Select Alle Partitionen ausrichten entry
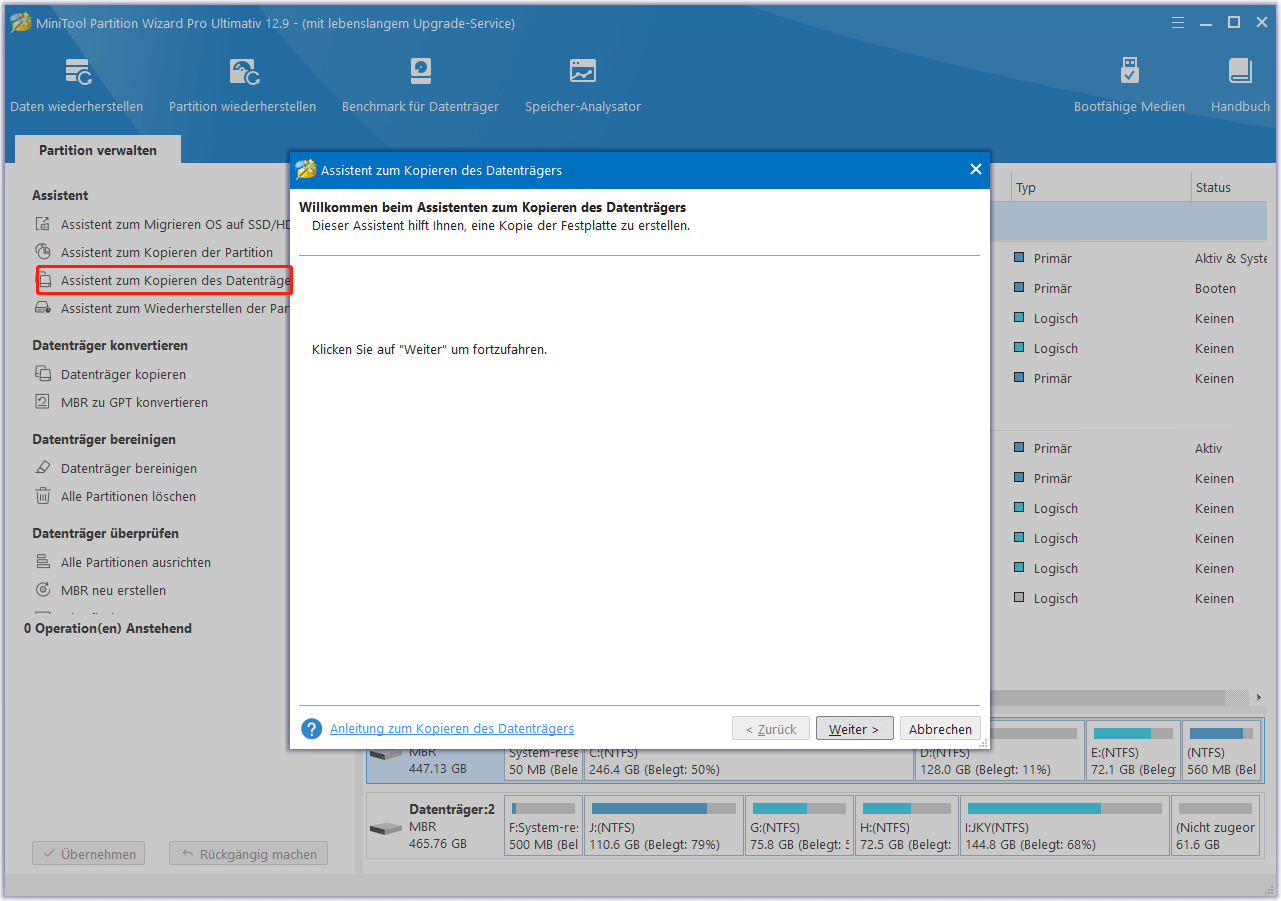This screenshot has width=1281, height=901. (x=136, y=562)
